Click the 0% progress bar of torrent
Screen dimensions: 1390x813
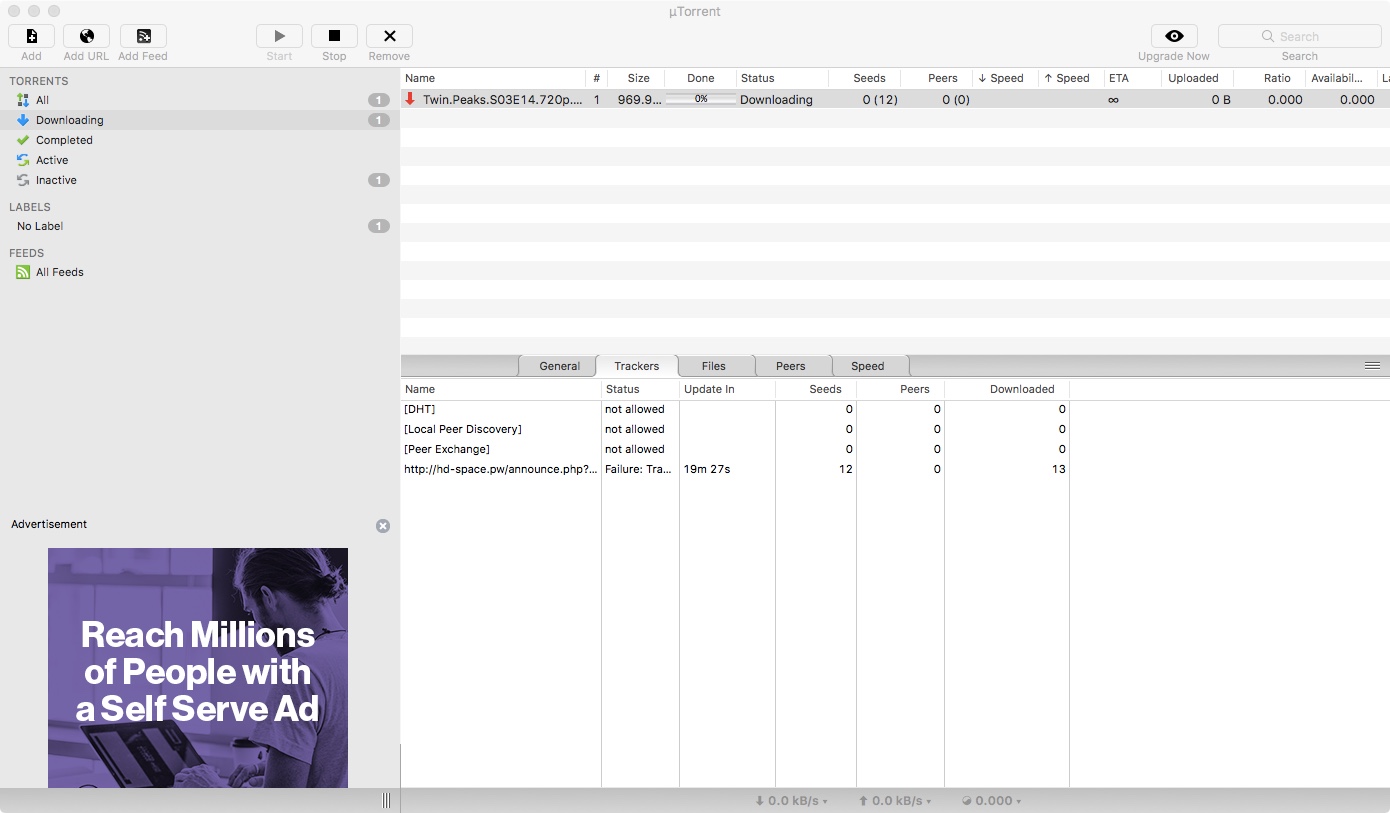tap(701, 99)
